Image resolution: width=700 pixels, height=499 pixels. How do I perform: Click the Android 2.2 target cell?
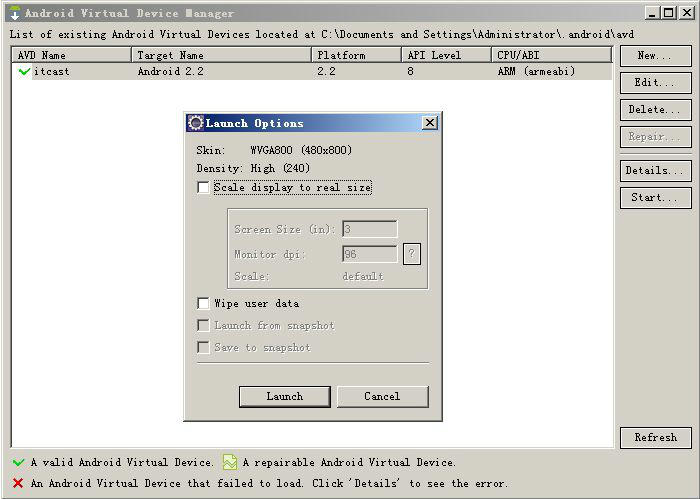coord(171,71)
